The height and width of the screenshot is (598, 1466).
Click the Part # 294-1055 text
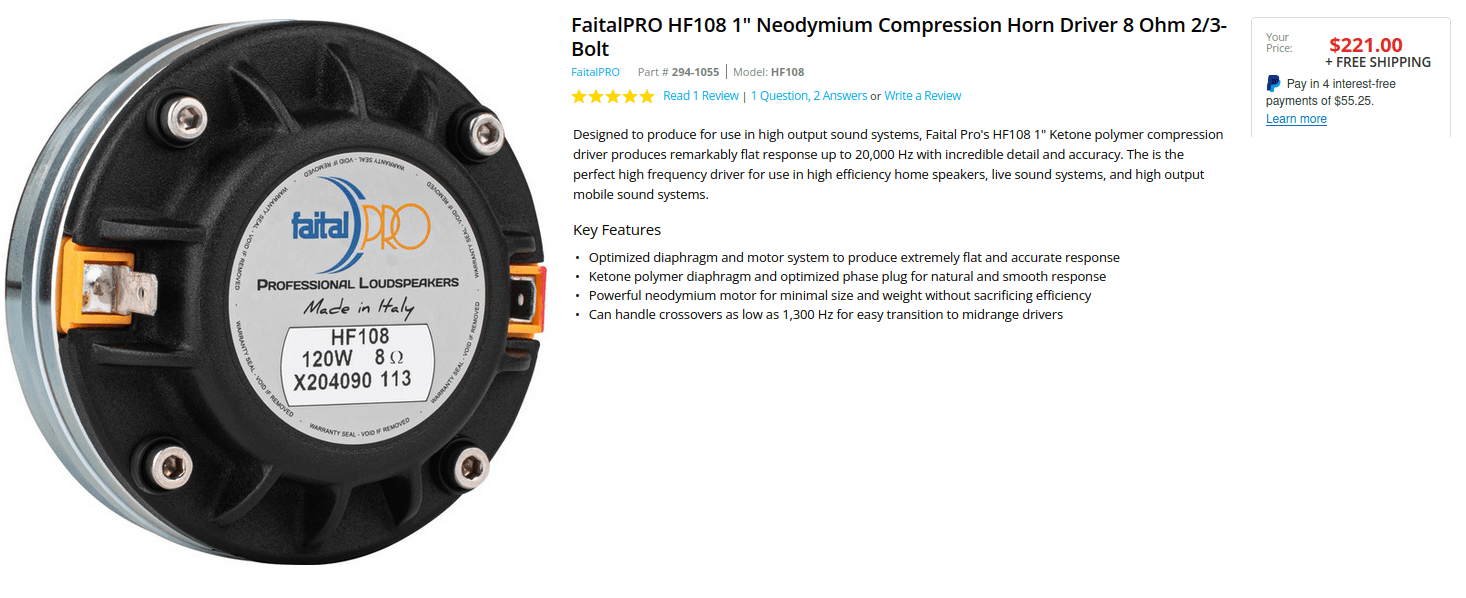pos(678,72)
